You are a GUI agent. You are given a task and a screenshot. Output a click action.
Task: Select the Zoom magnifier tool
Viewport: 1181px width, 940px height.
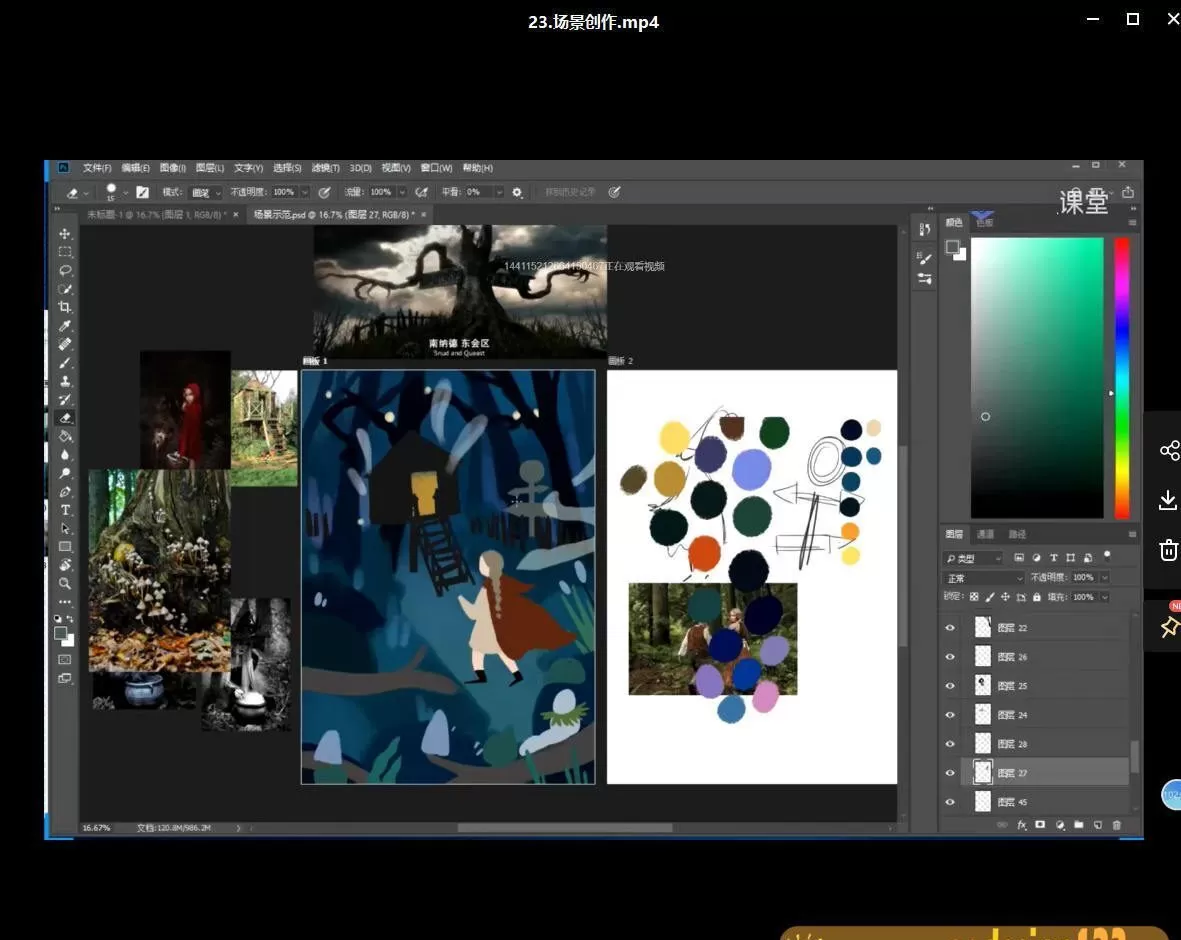click(x=65, y=583)
